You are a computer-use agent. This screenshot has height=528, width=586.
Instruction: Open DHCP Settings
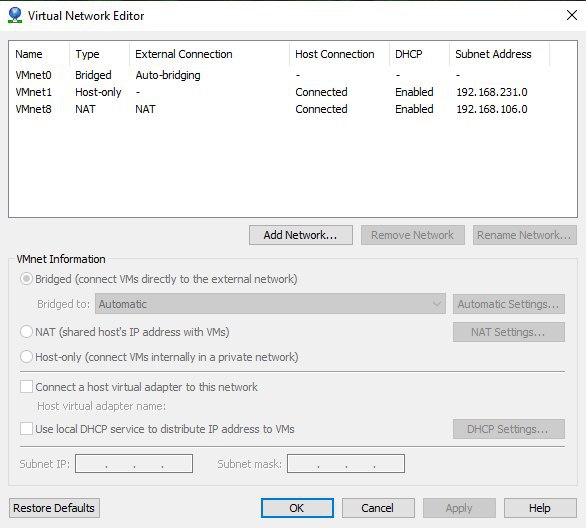[509, 429]
